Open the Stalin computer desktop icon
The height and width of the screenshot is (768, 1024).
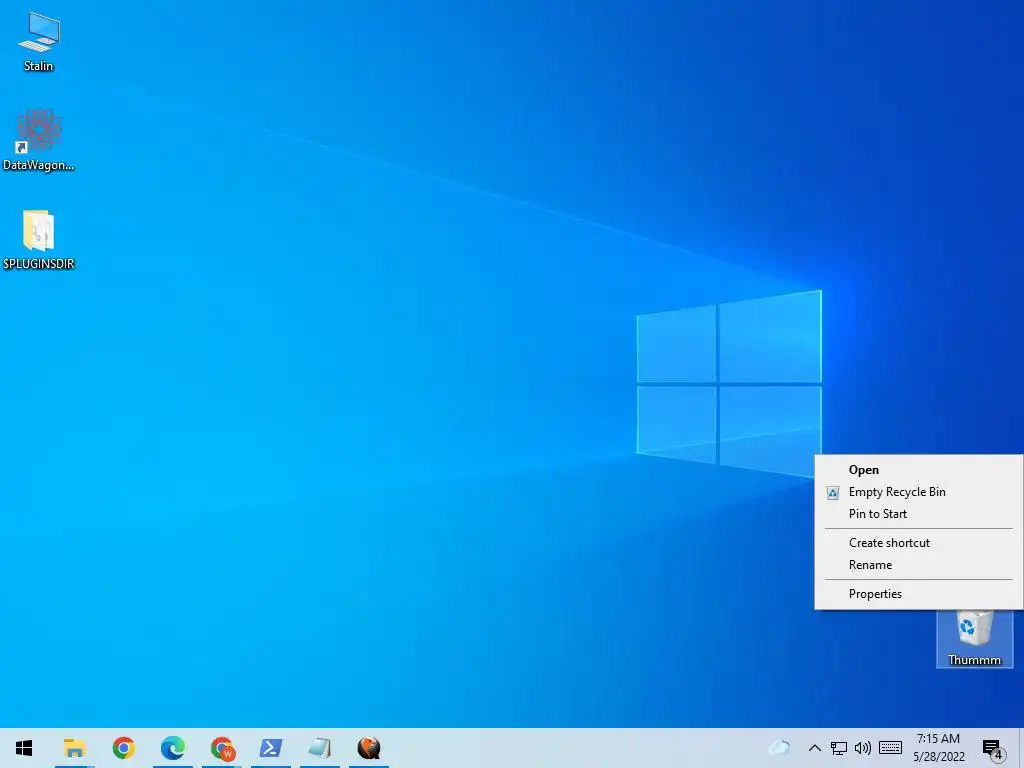click(39, 42)
